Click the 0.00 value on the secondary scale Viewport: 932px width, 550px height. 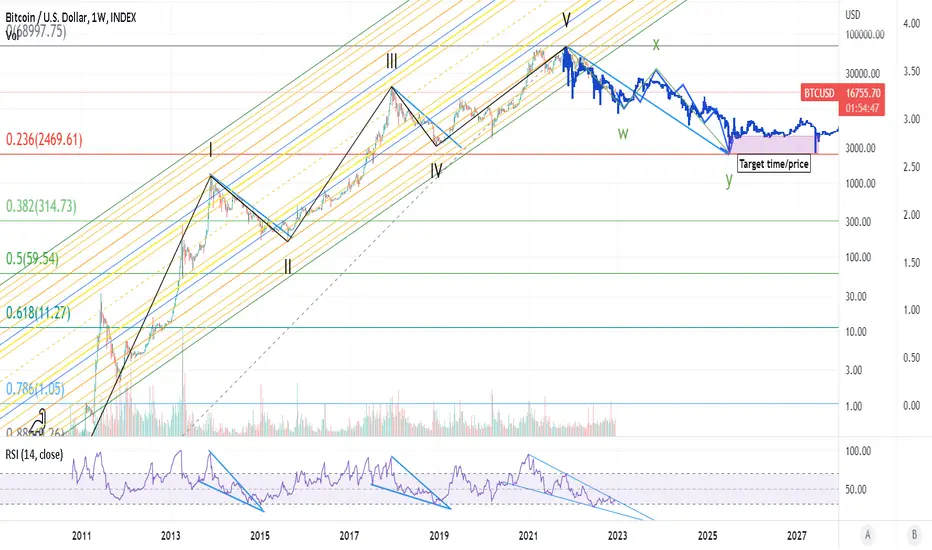pos(912,406)
